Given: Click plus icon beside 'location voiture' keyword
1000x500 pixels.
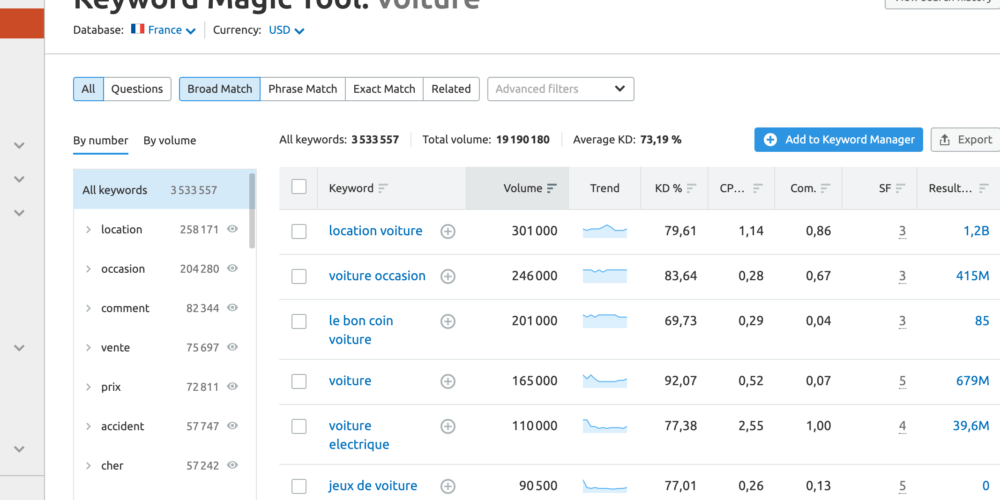Looking at the screenshot, I should pos(448,231).
